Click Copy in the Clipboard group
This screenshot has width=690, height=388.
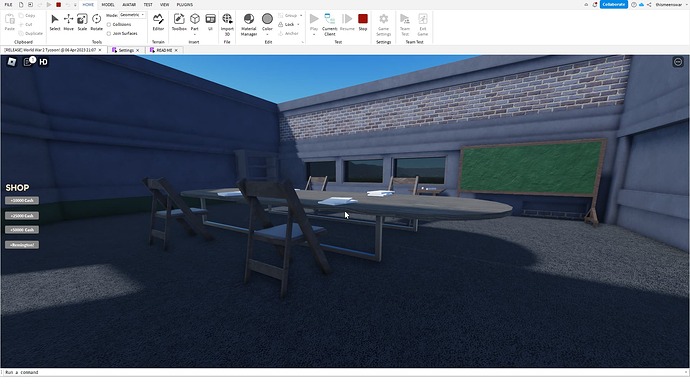[x=27, y=15]
